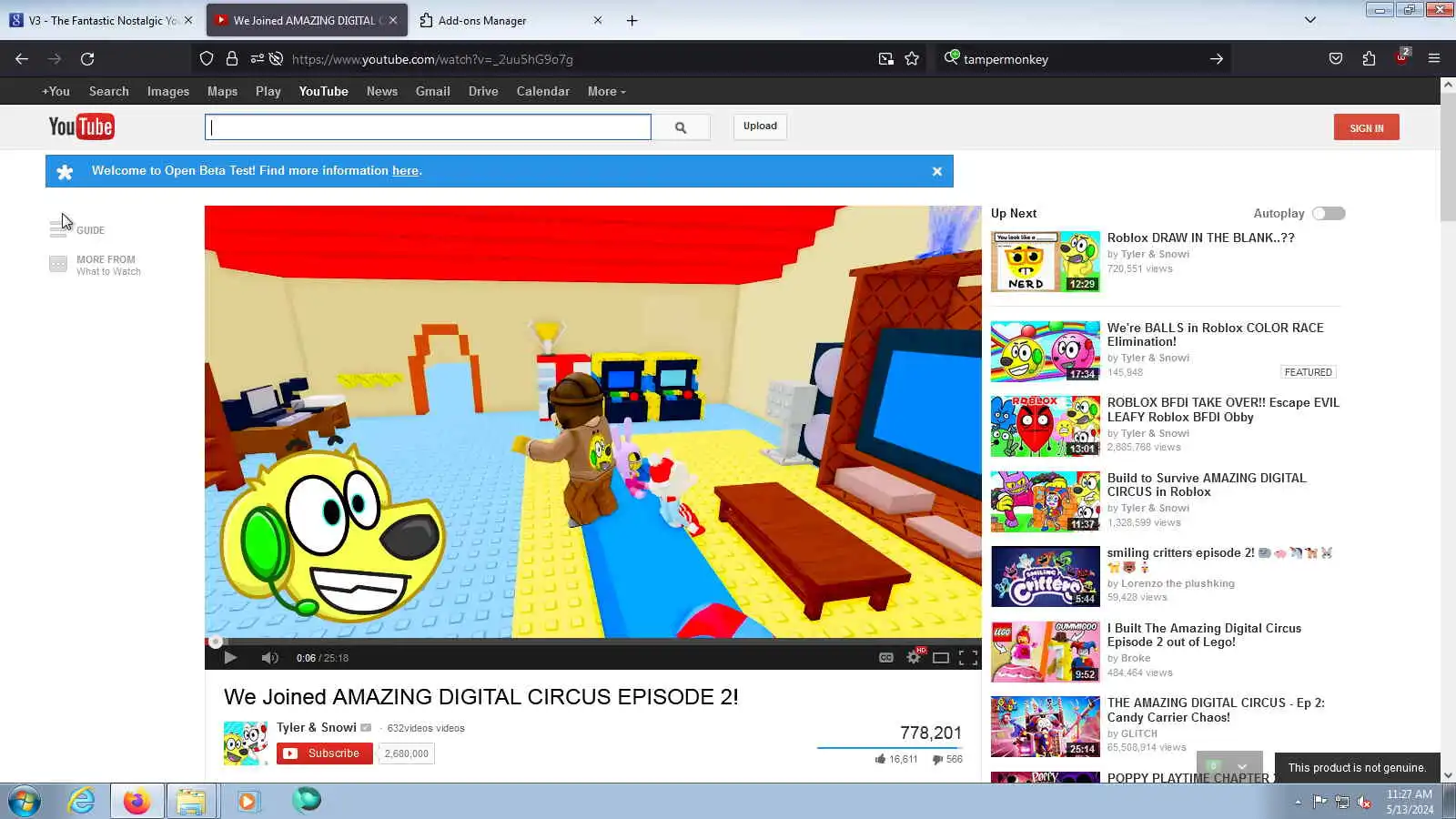Viewport: 1456px width, 819px height.
Task: Open More From What to Watch
Action: point(95,265)
